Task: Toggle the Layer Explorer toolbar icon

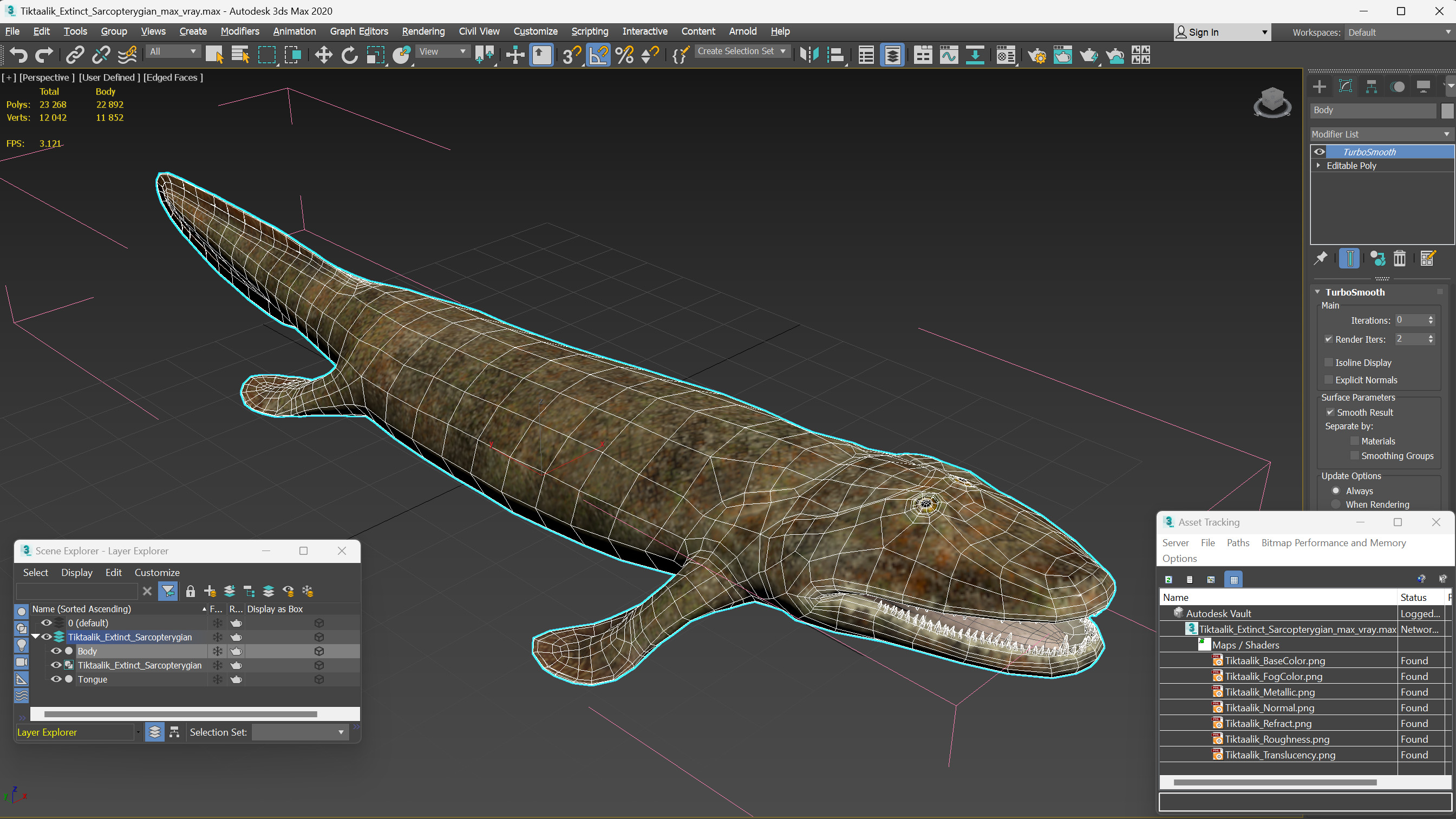Action: 892,55
